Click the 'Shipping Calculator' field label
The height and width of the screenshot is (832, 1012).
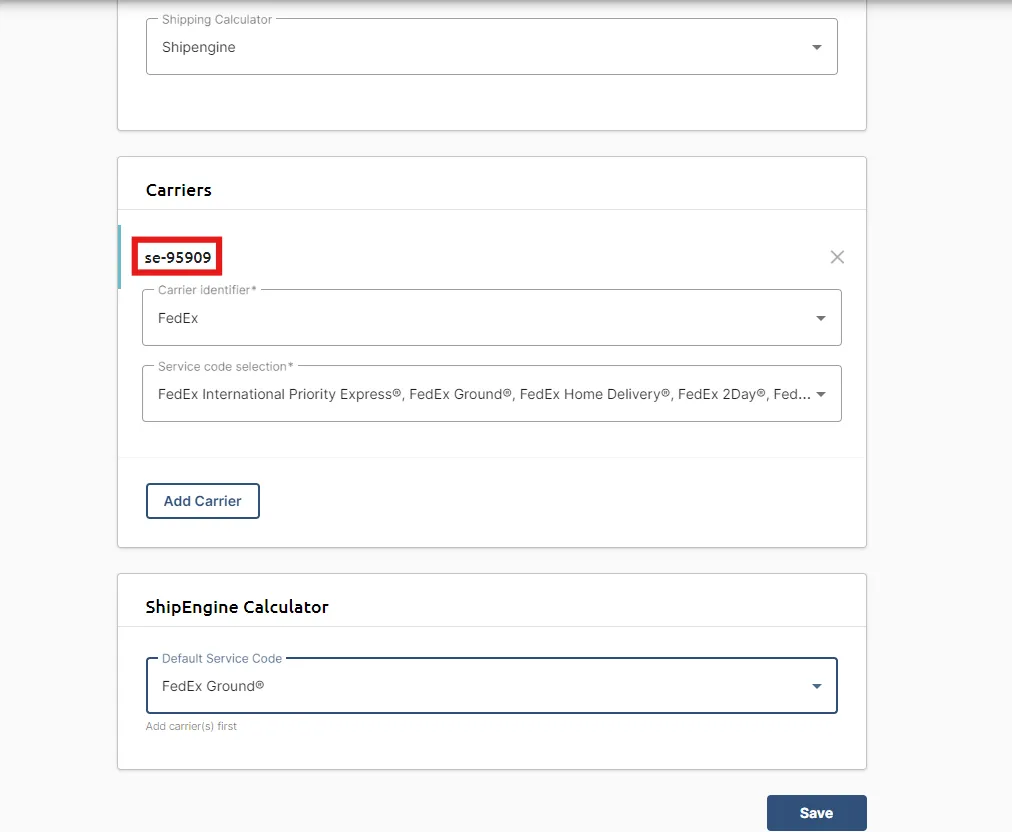[217, 19]
